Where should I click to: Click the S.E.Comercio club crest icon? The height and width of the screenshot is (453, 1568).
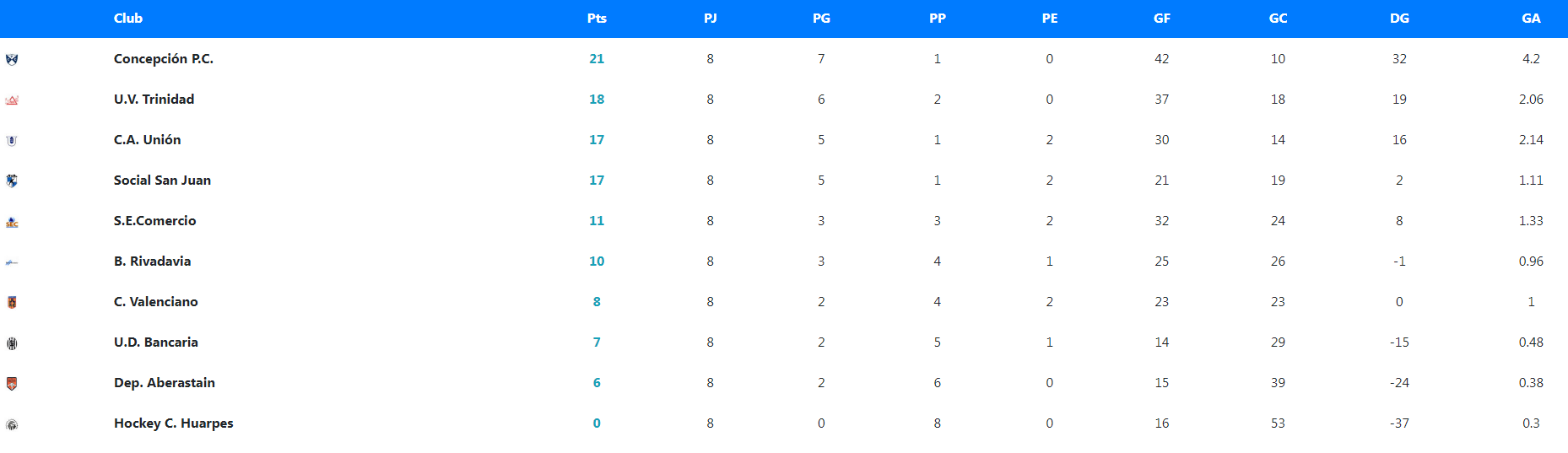point(12,222)
